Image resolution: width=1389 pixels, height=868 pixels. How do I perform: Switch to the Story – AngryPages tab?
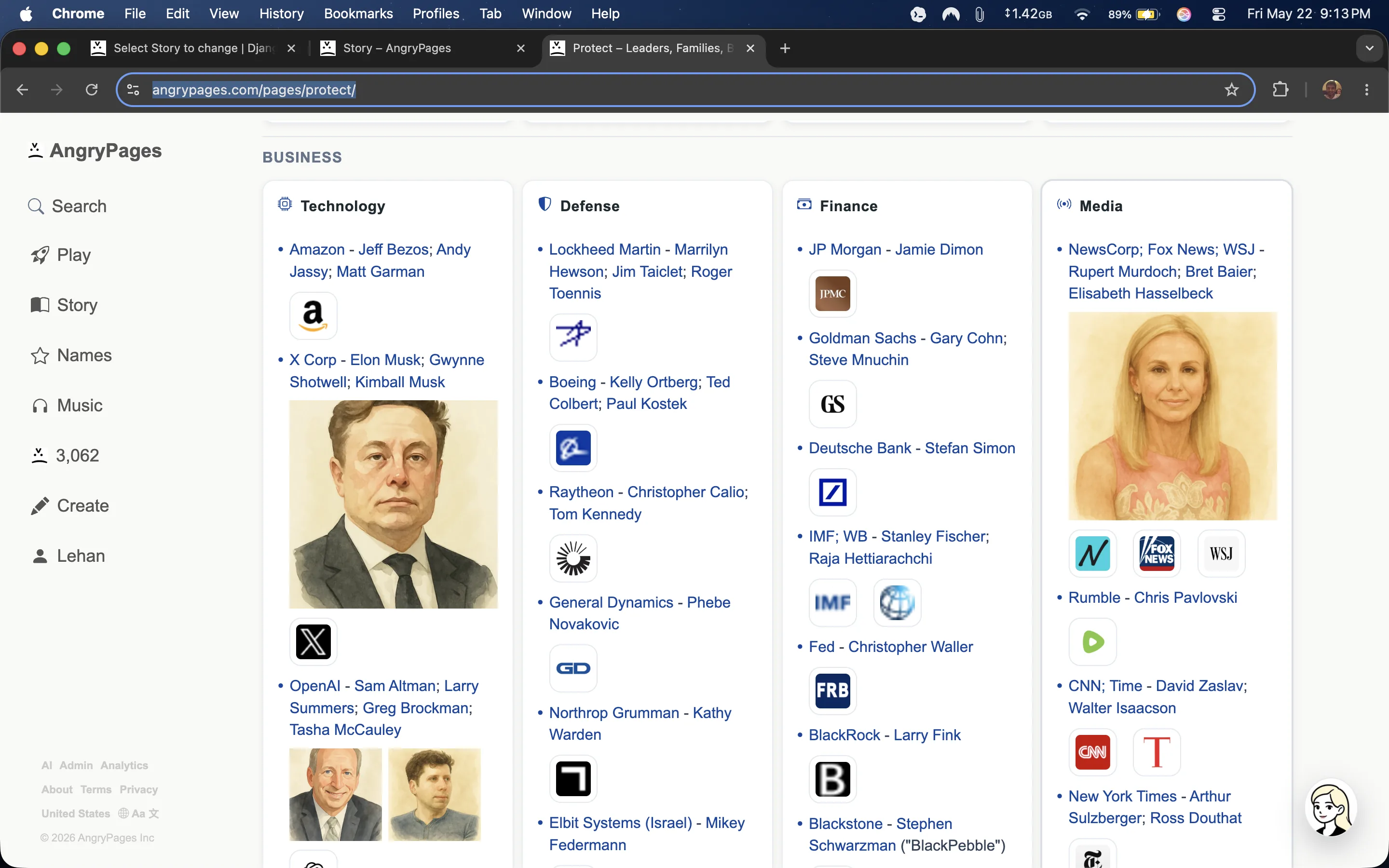click(x=422, y=48)
